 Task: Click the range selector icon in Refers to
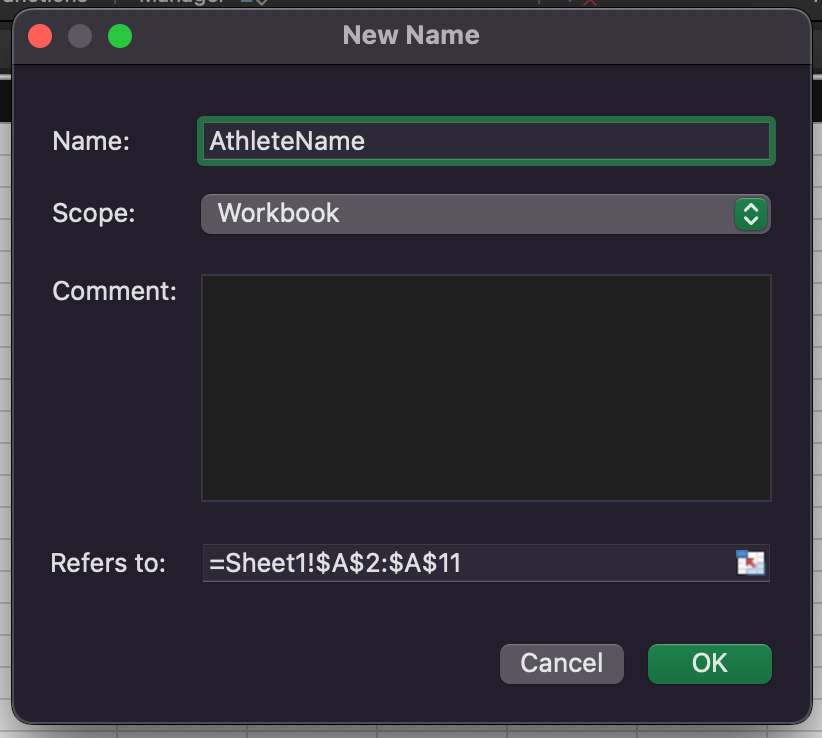tap(750, 563)
